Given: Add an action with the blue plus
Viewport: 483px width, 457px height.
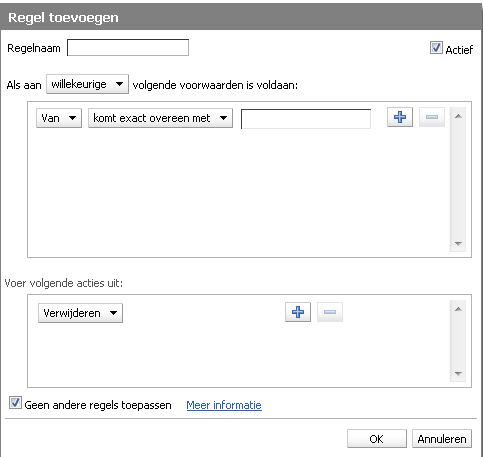Looking at the screenshot, I should (298, 312).
